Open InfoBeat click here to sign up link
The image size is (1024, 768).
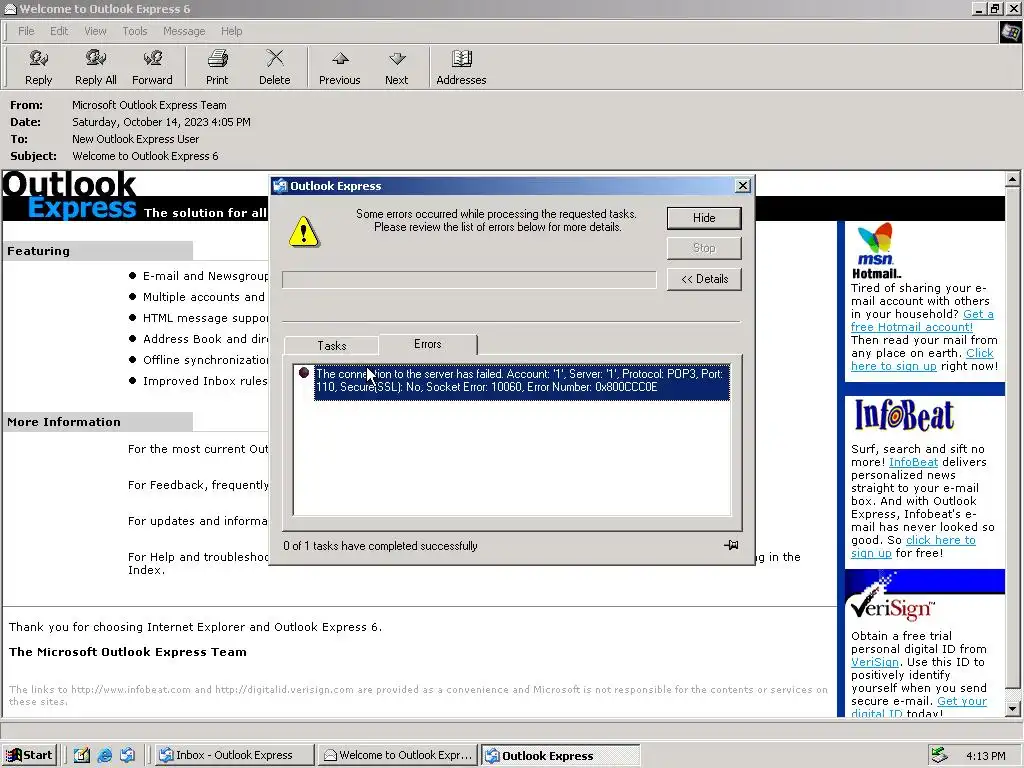coord(913,547)
